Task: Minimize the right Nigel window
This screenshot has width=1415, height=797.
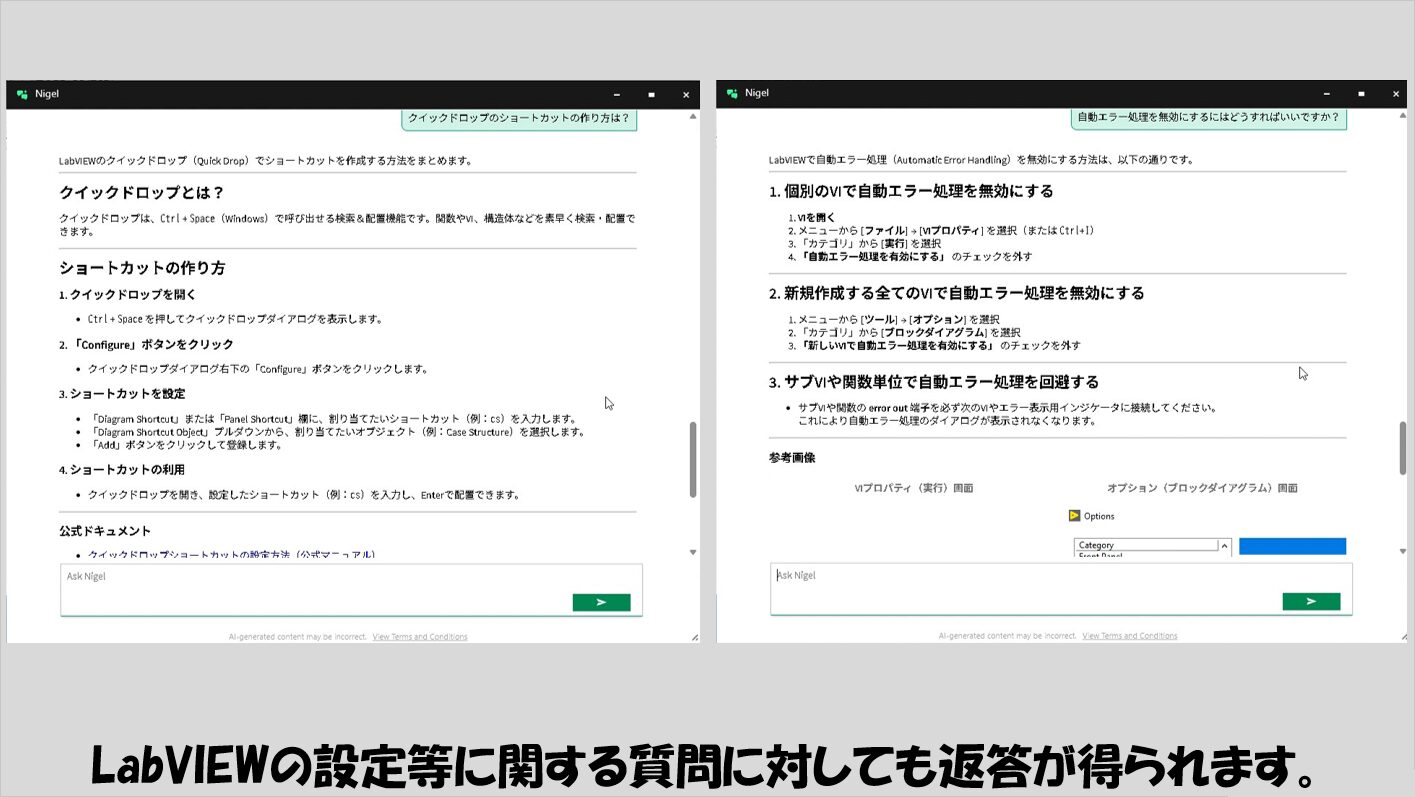Action: coord(1327,94)
